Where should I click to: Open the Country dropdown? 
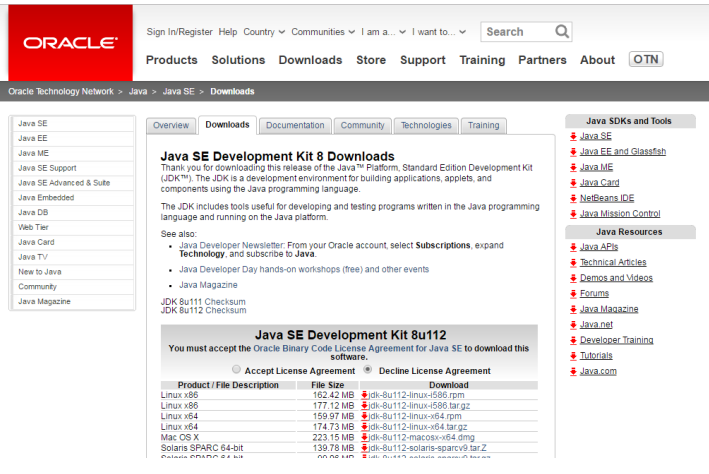pos(264,32)
